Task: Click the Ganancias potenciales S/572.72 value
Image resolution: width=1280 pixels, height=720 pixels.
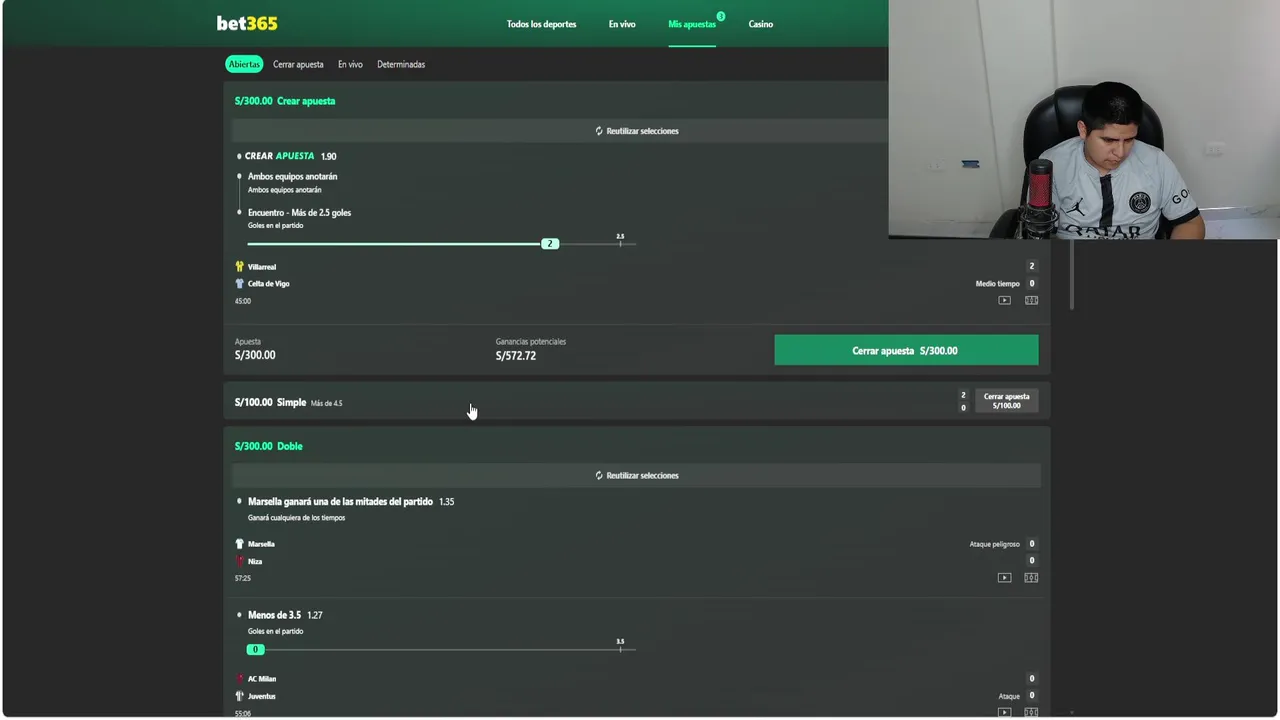Action: tap(516, 356)
